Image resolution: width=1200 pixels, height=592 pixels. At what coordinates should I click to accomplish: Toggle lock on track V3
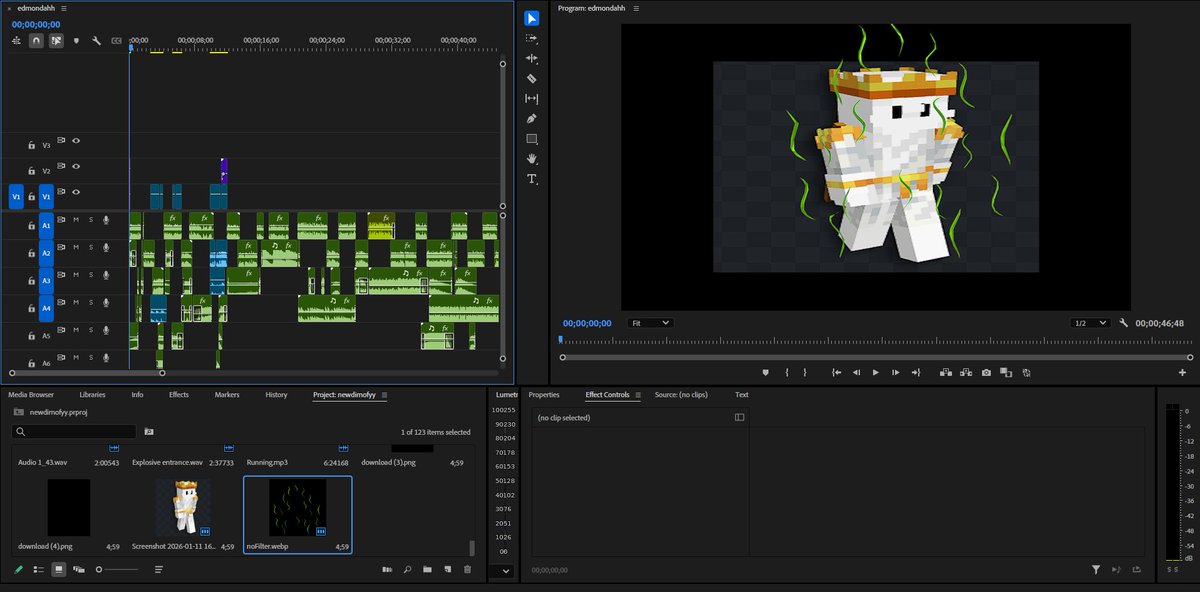(x=31, y=145)
